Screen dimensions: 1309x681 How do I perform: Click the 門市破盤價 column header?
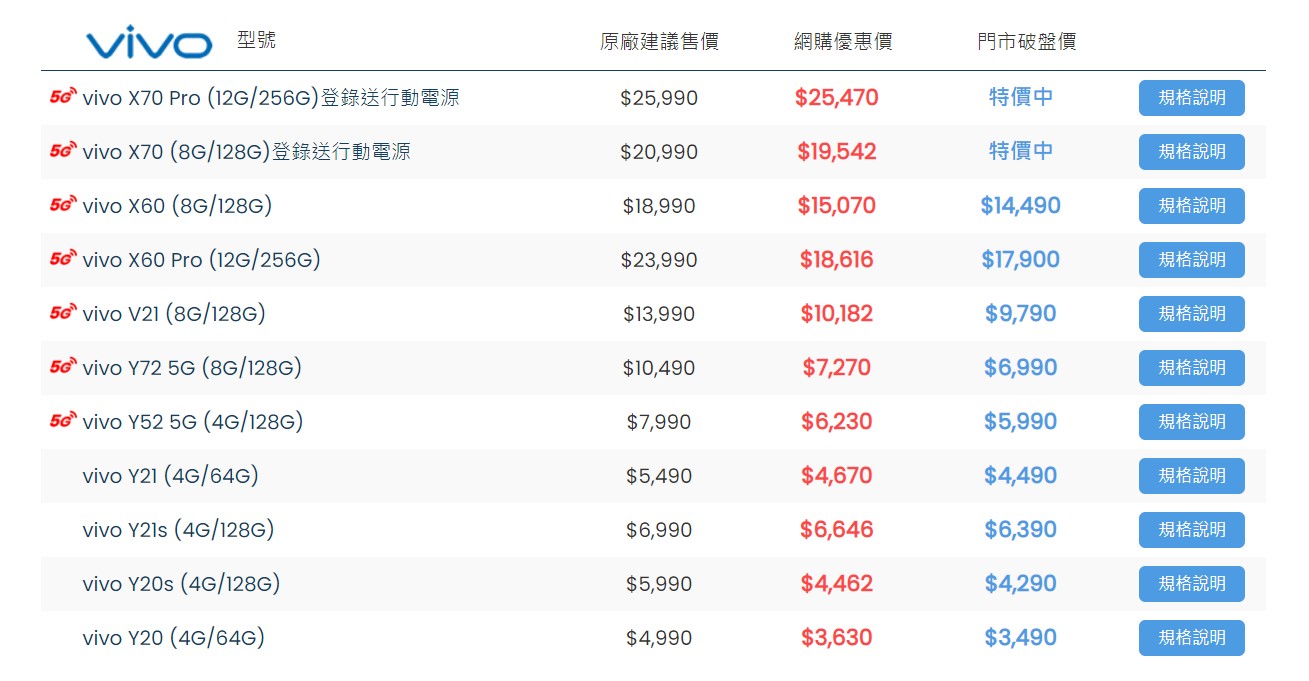point(1027,42)
